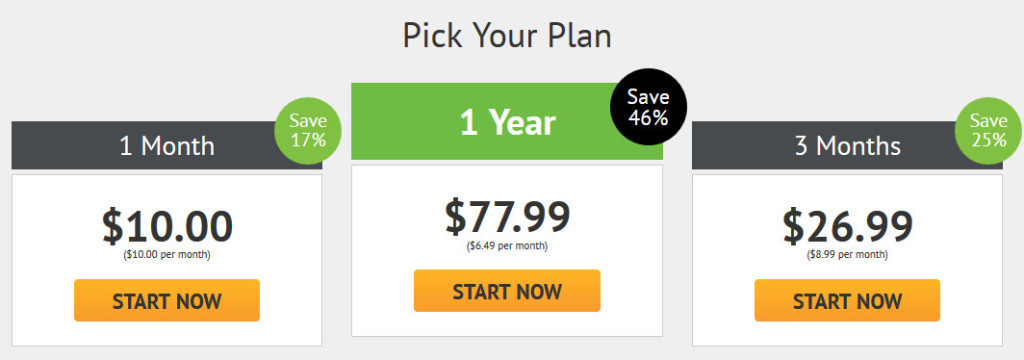1024x360 pixels.
Task: Click the $10.00 price text
Action: point(167,226)
